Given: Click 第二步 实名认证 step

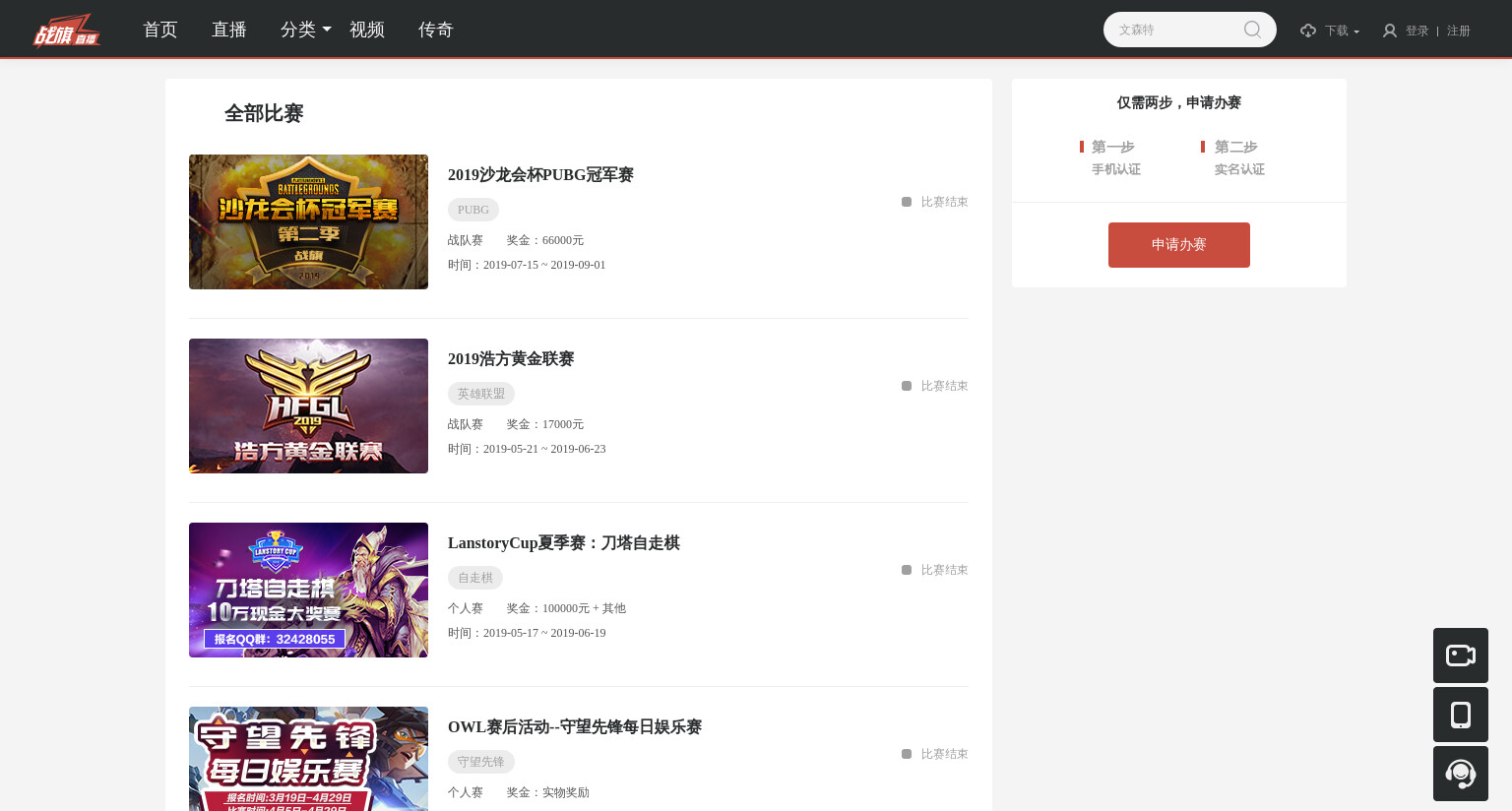Looking at the screenshot, I should tap(1233, 157).
